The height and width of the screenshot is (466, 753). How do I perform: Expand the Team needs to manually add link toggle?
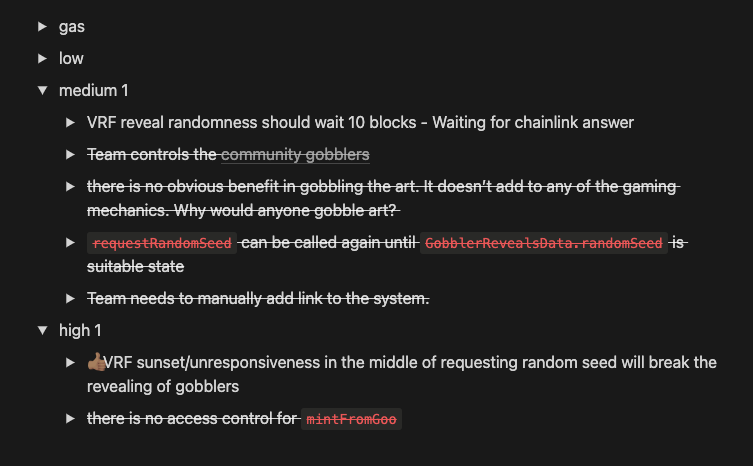point(70,298)
